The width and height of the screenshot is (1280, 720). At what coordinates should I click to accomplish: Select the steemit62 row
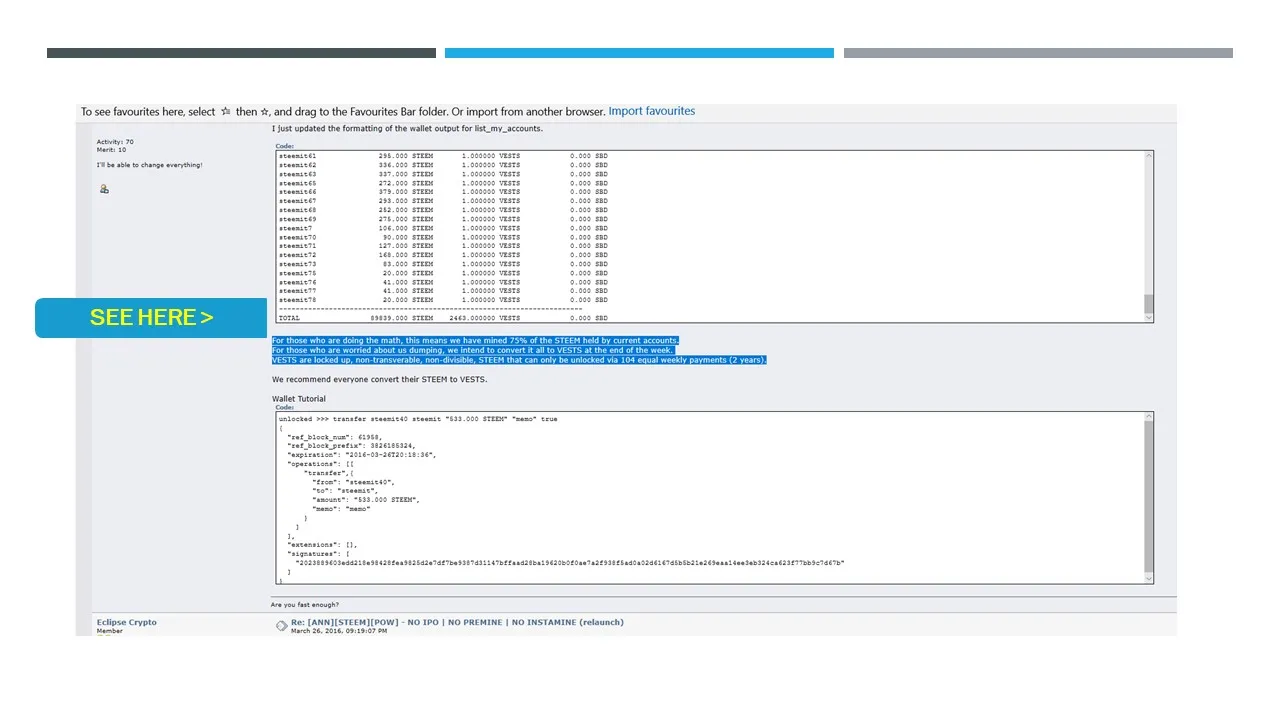(x=443, y=165)
